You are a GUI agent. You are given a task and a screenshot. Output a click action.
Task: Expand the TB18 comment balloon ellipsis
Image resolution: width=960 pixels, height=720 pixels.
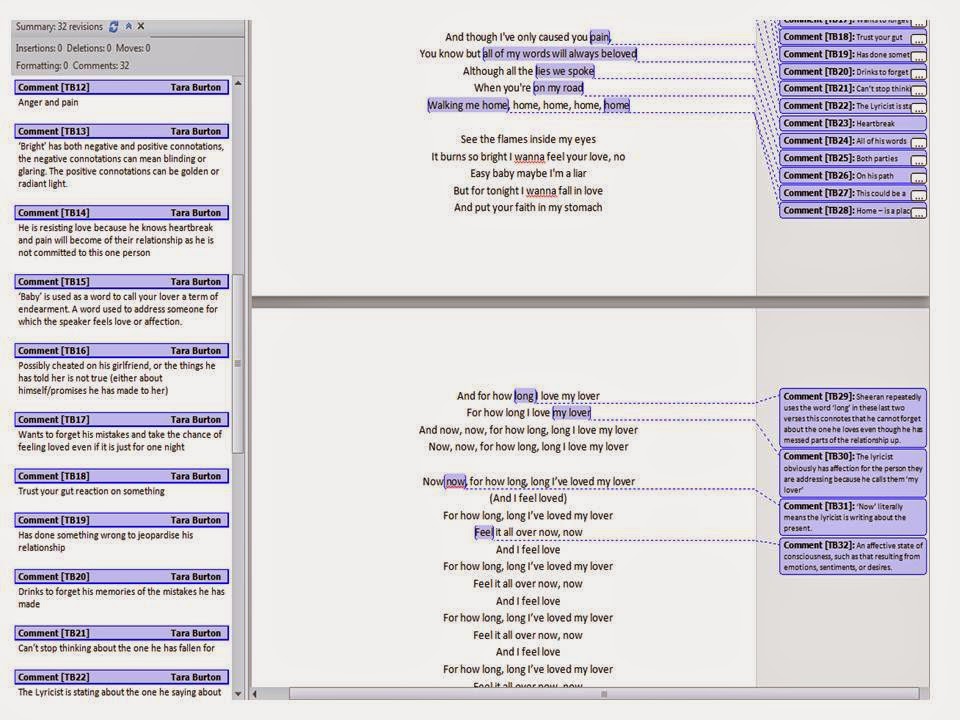click(918, 39)
